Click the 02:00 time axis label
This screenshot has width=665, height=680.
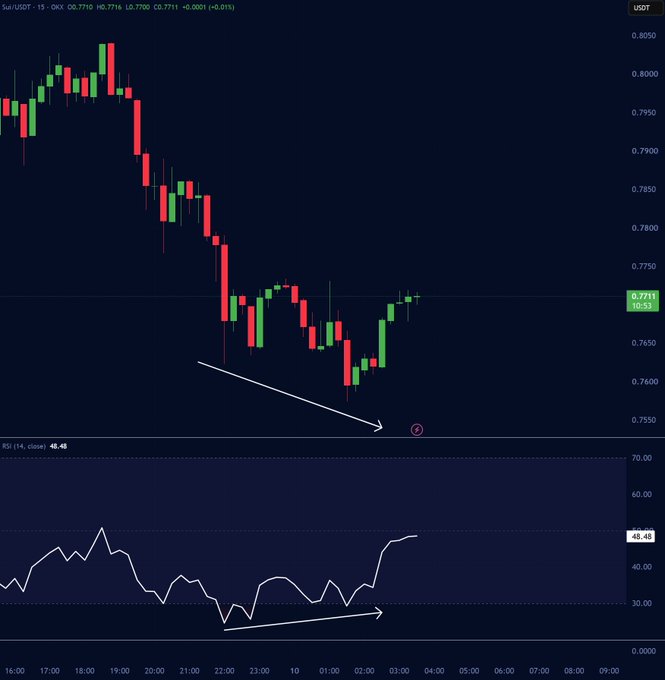click(364, 671)
